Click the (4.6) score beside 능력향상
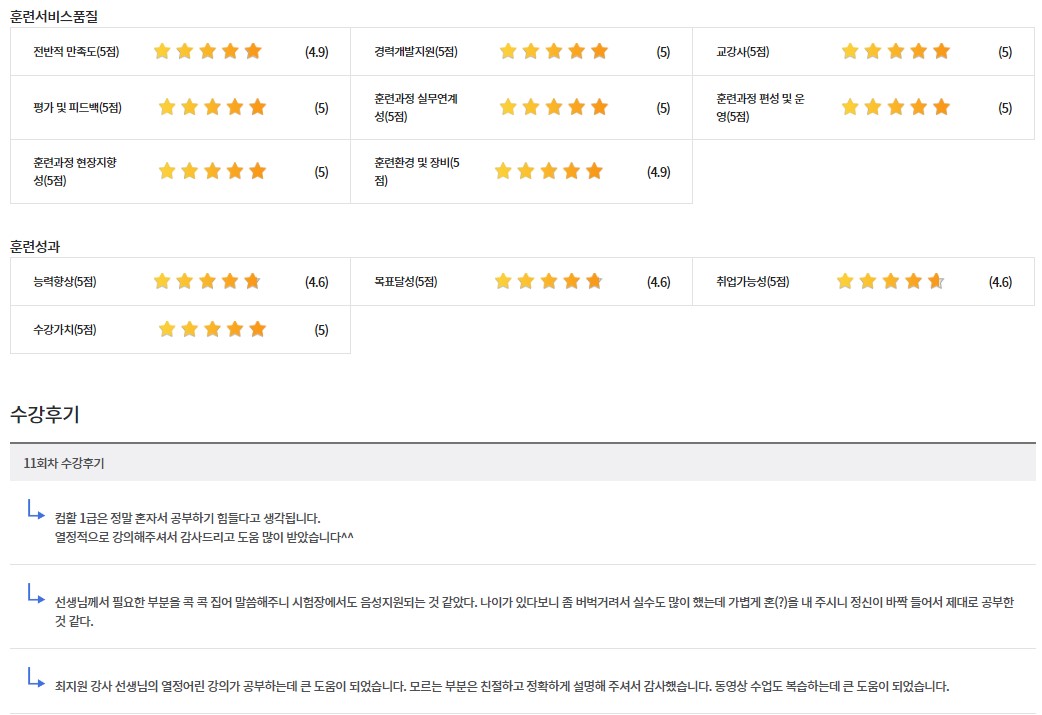 point(316,282)
